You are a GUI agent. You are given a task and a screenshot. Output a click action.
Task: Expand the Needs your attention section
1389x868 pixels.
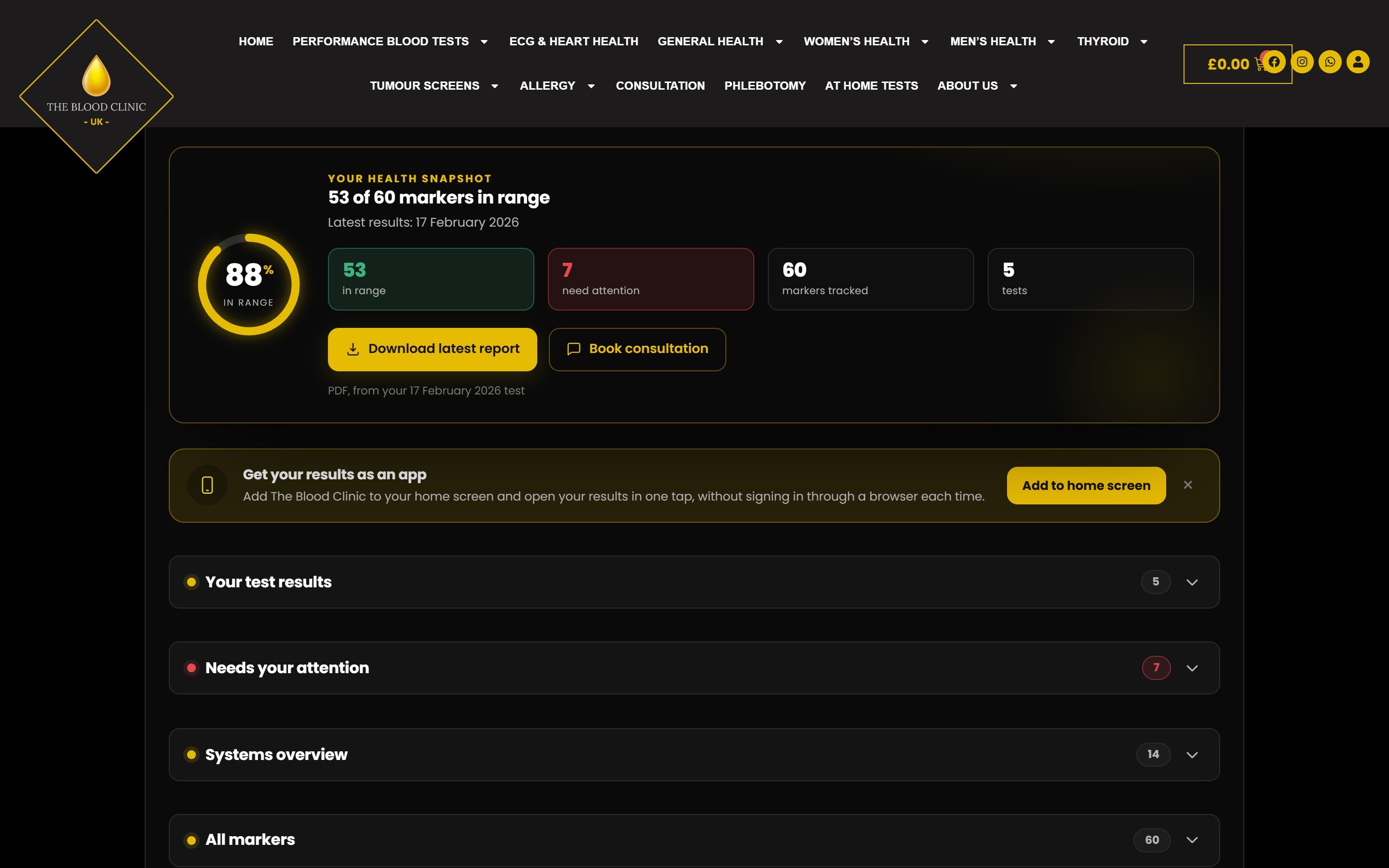(x=694, y=668)
